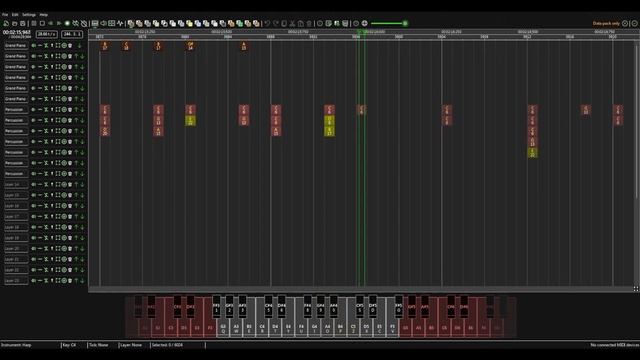Click the 'Instrument: Harp' status entry
Screen dimensions: 640x360
16,345
